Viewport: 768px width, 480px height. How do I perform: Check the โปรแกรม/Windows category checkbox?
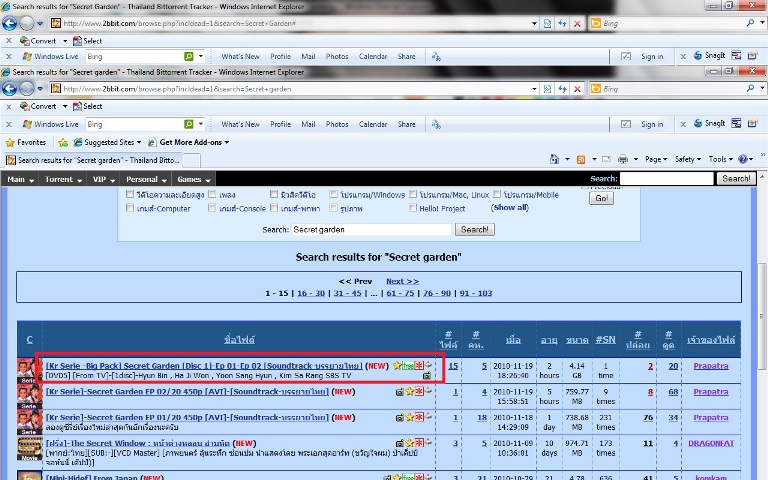(x=334, y=194)
